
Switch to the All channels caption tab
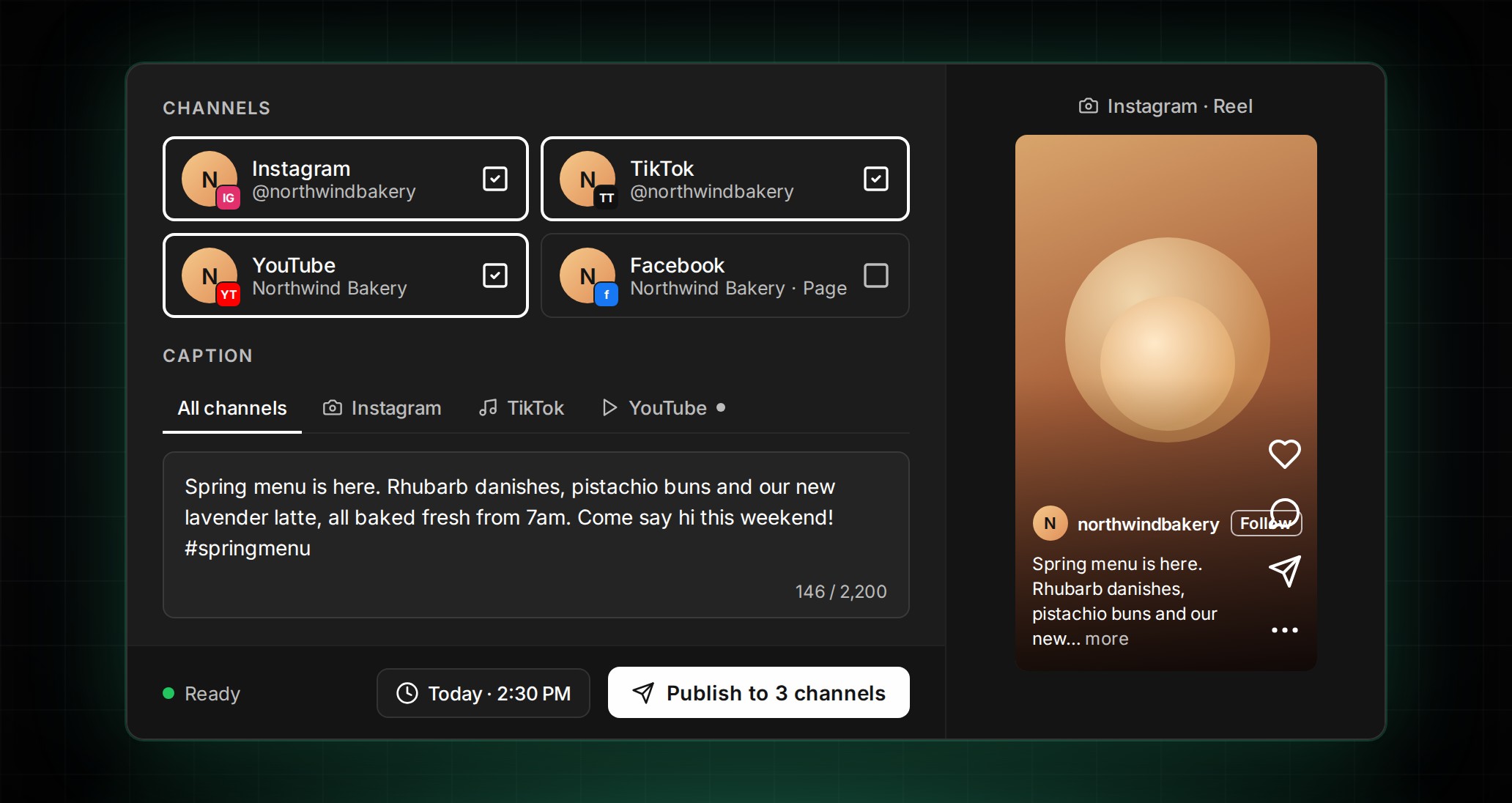click(x=232, y=408)
